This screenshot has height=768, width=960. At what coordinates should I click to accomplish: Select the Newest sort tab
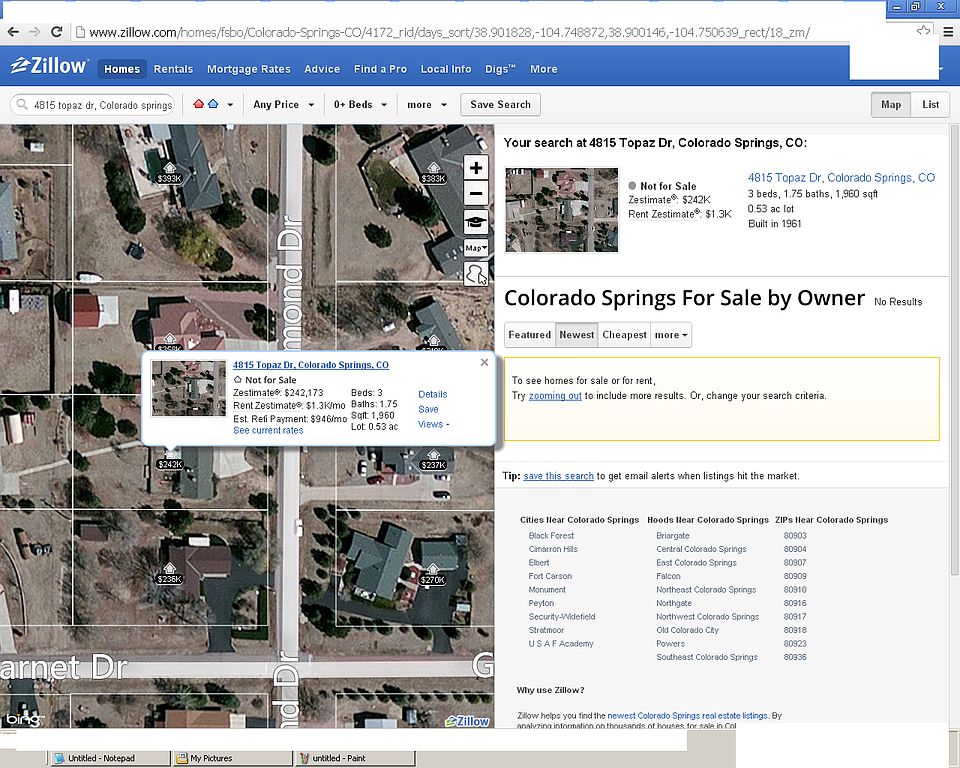pyautogui.click(x=577, y=335)
